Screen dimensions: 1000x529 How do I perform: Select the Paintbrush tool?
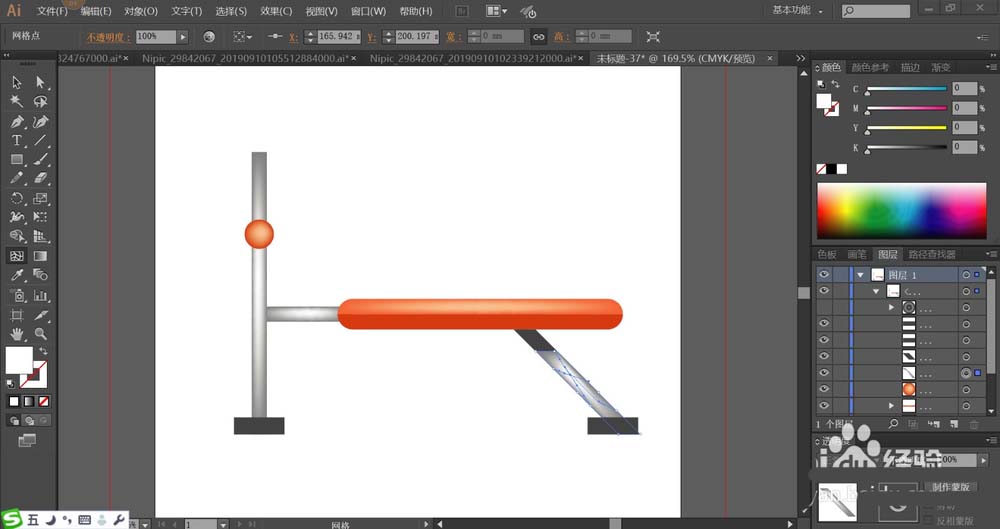pyautogui.click(x=41, y=160)
